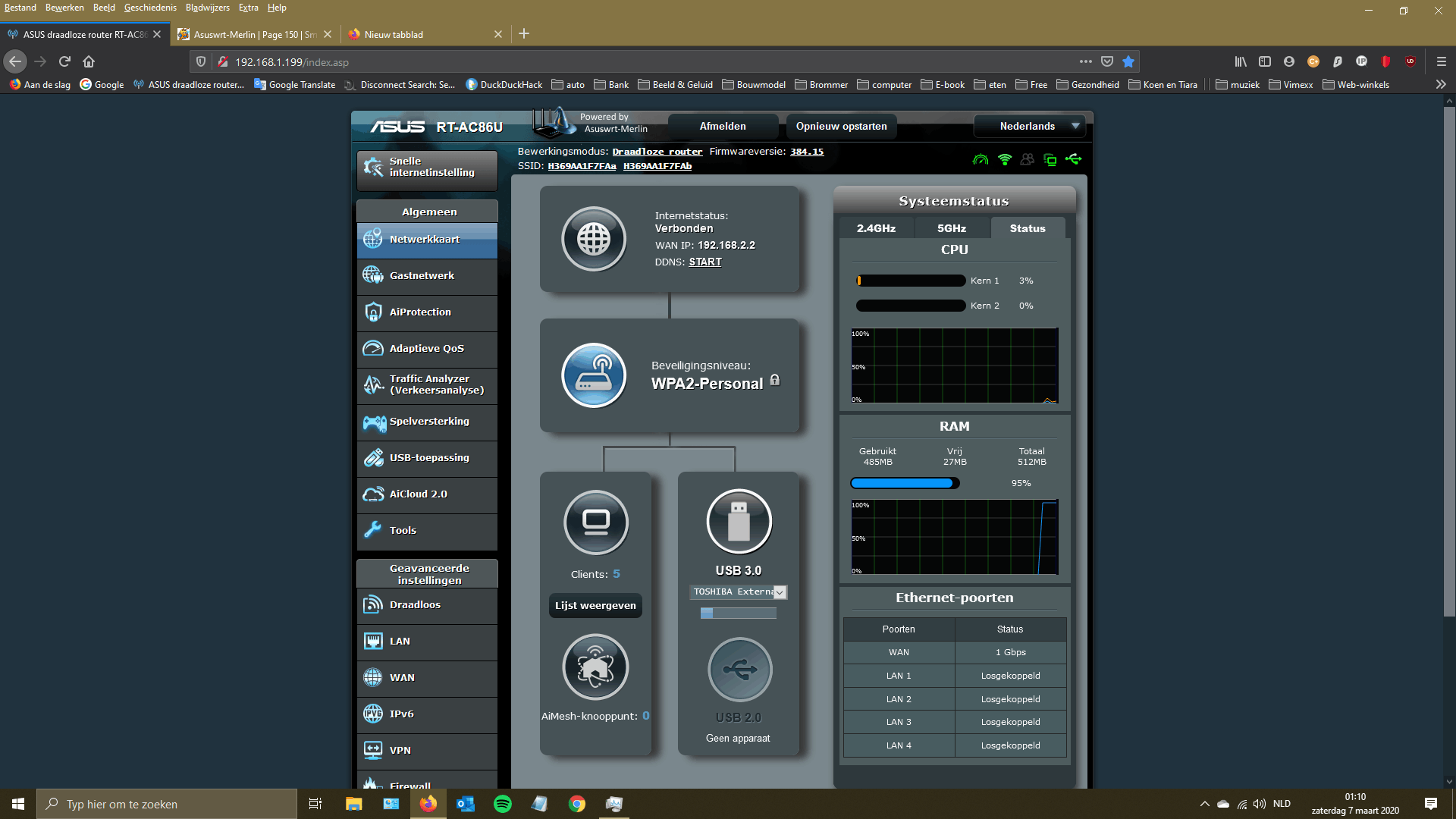Select the AiMesh node icon
1456x819 pixels.
[595, 667]
